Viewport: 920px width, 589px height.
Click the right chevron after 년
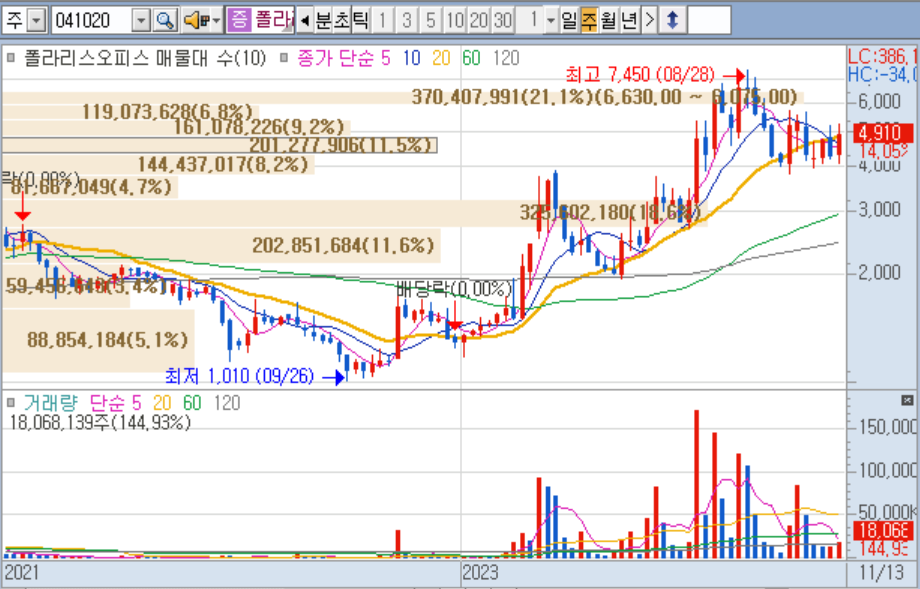pos(649,21)
